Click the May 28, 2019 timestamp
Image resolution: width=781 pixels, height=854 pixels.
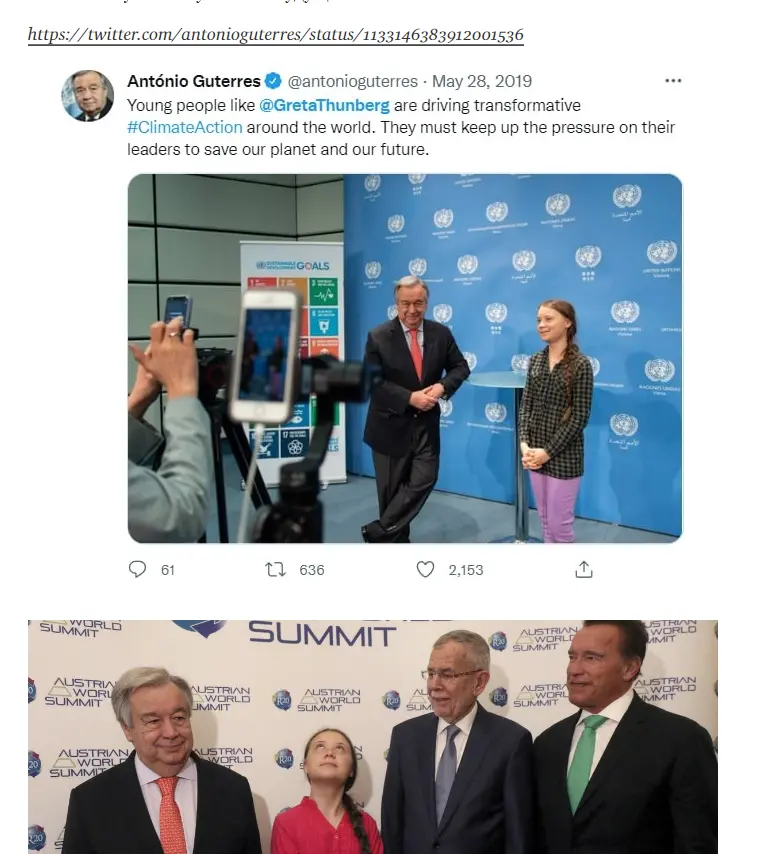click(481, 81)
